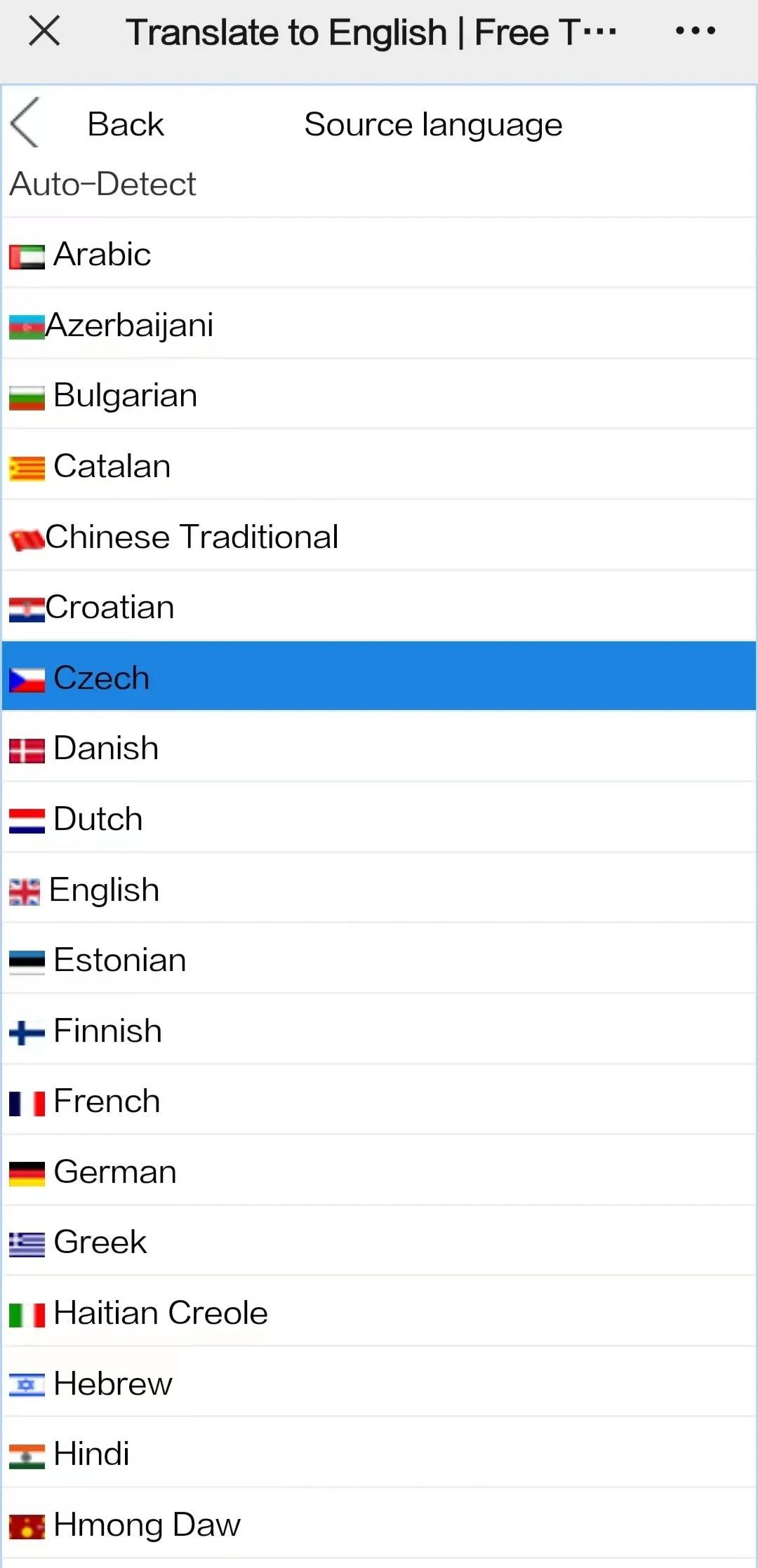This screenshot has height=1568, width=758.
Task: Open the Source language header
Action: click(x=432, y=123)
